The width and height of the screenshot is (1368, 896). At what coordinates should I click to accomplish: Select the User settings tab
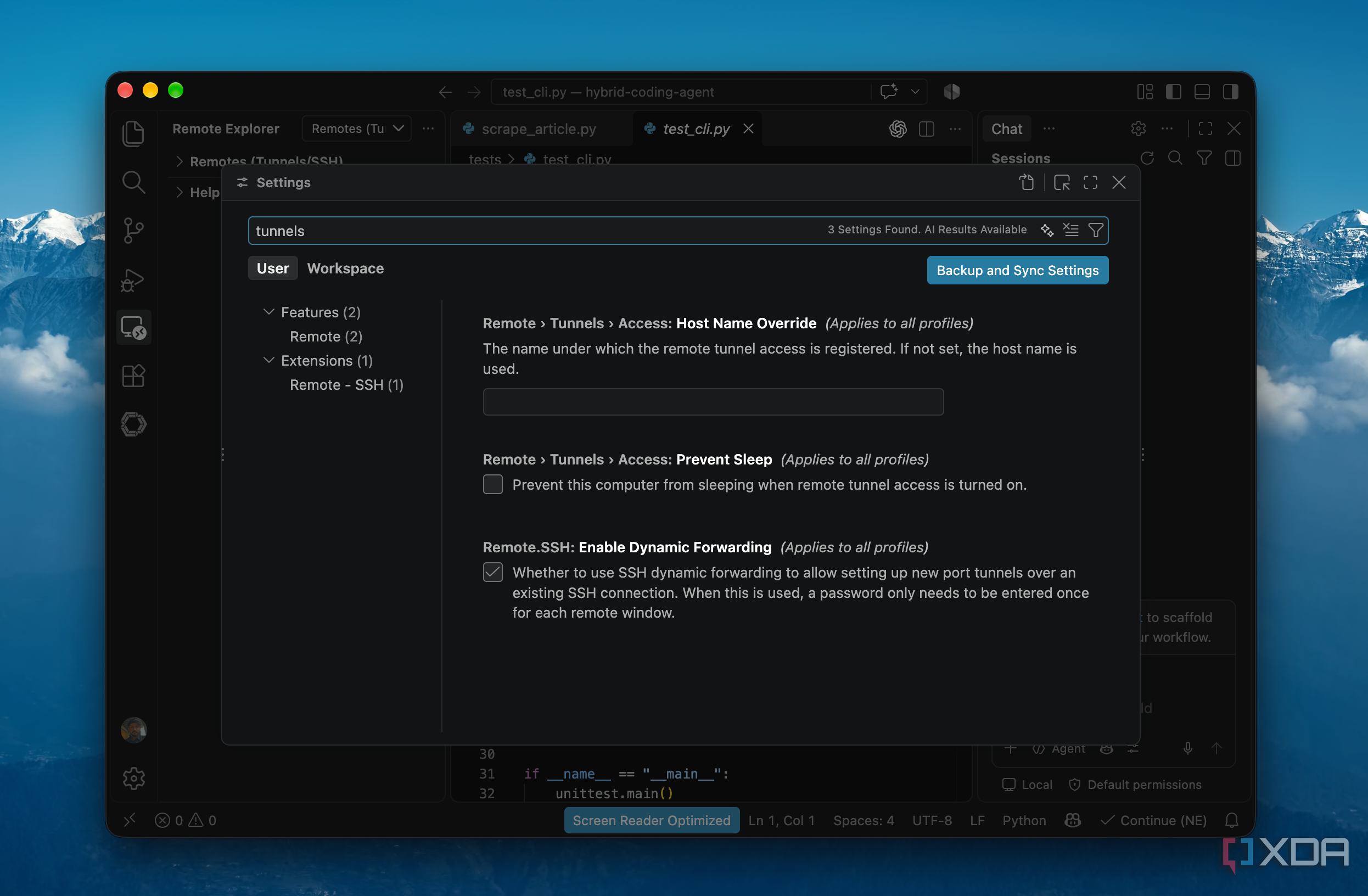[x=273, y=268]
